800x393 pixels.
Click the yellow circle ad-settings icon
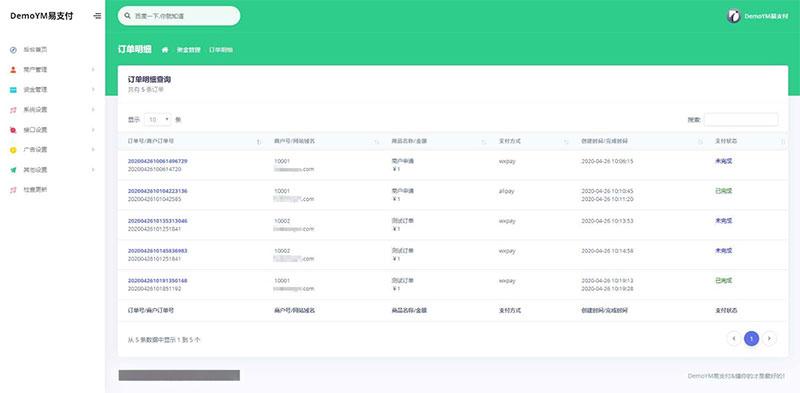tap(13, 150)
